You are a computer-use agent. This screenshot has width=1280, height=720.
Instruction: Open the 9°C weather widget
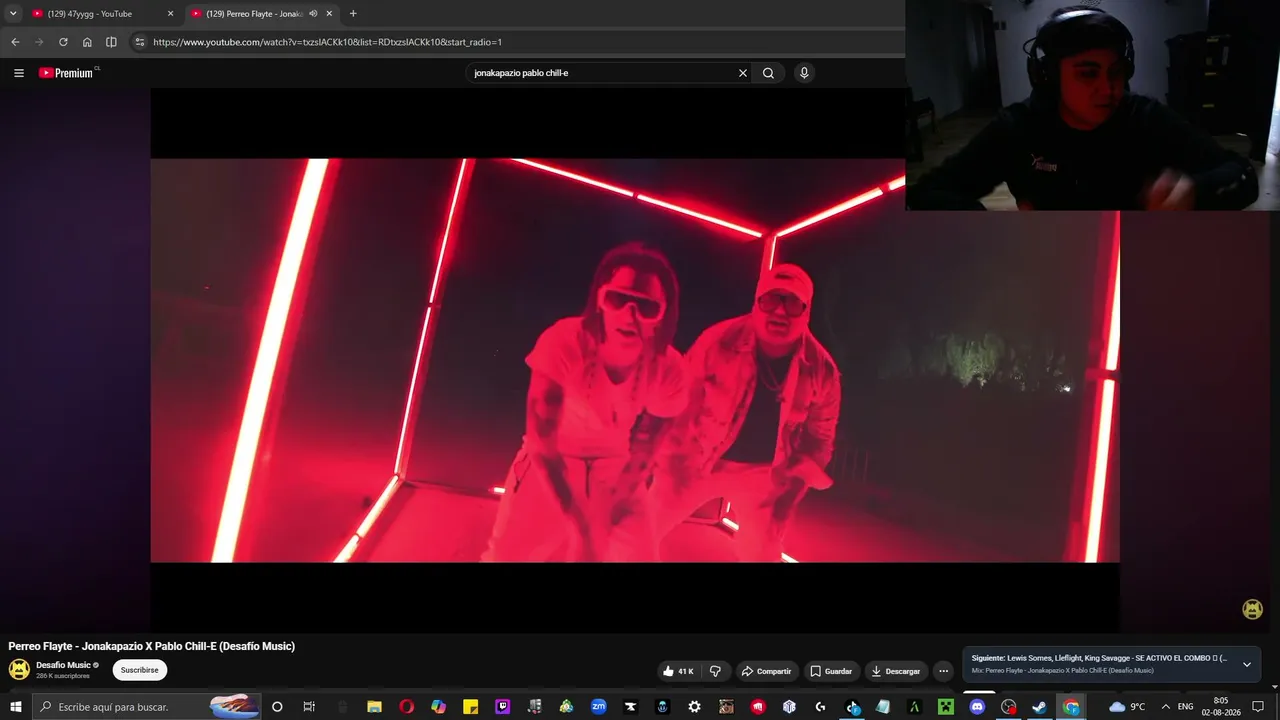click(1127, 707)
